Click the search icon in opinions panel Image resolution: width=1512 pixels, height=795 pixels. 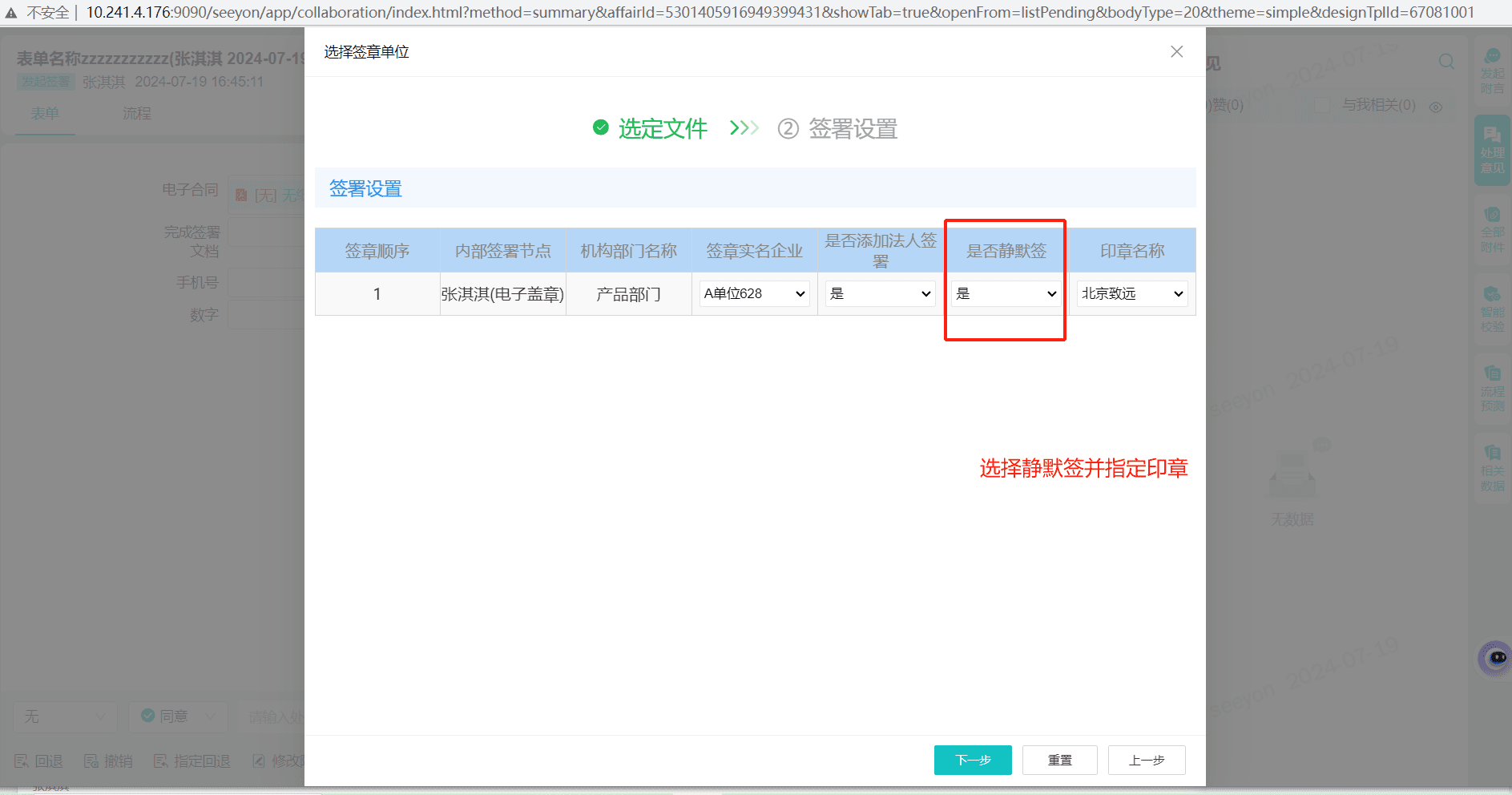point(1446,62)
